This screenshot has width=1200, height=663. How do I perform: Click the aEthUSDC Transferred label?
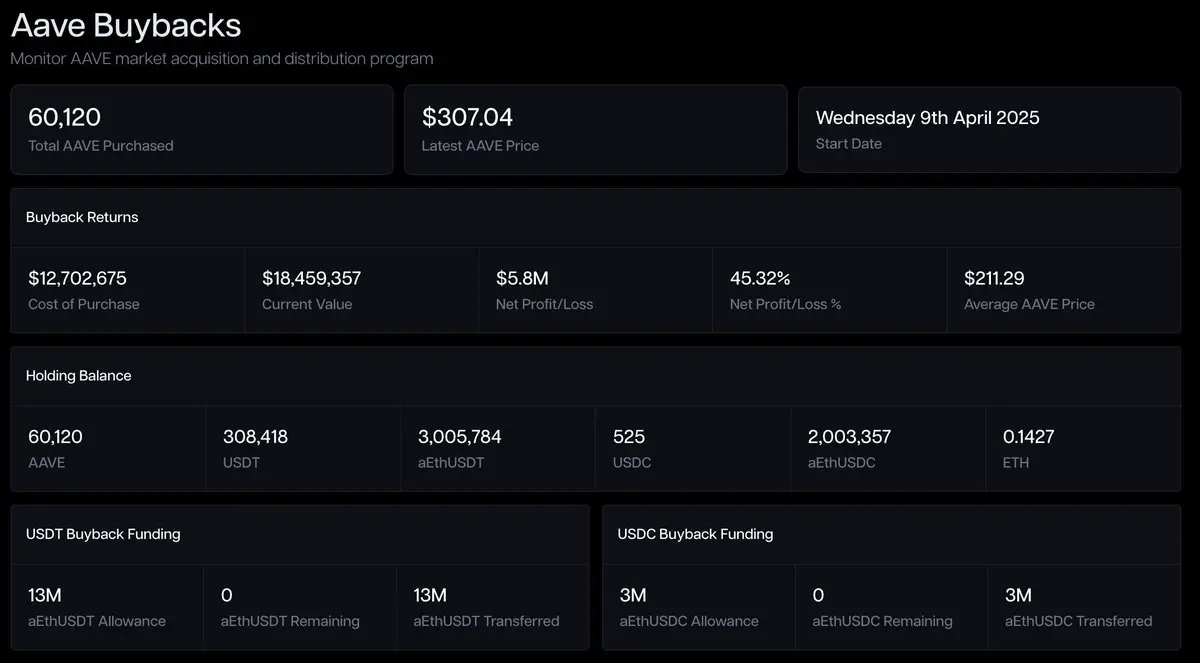tap(1078, 621)
